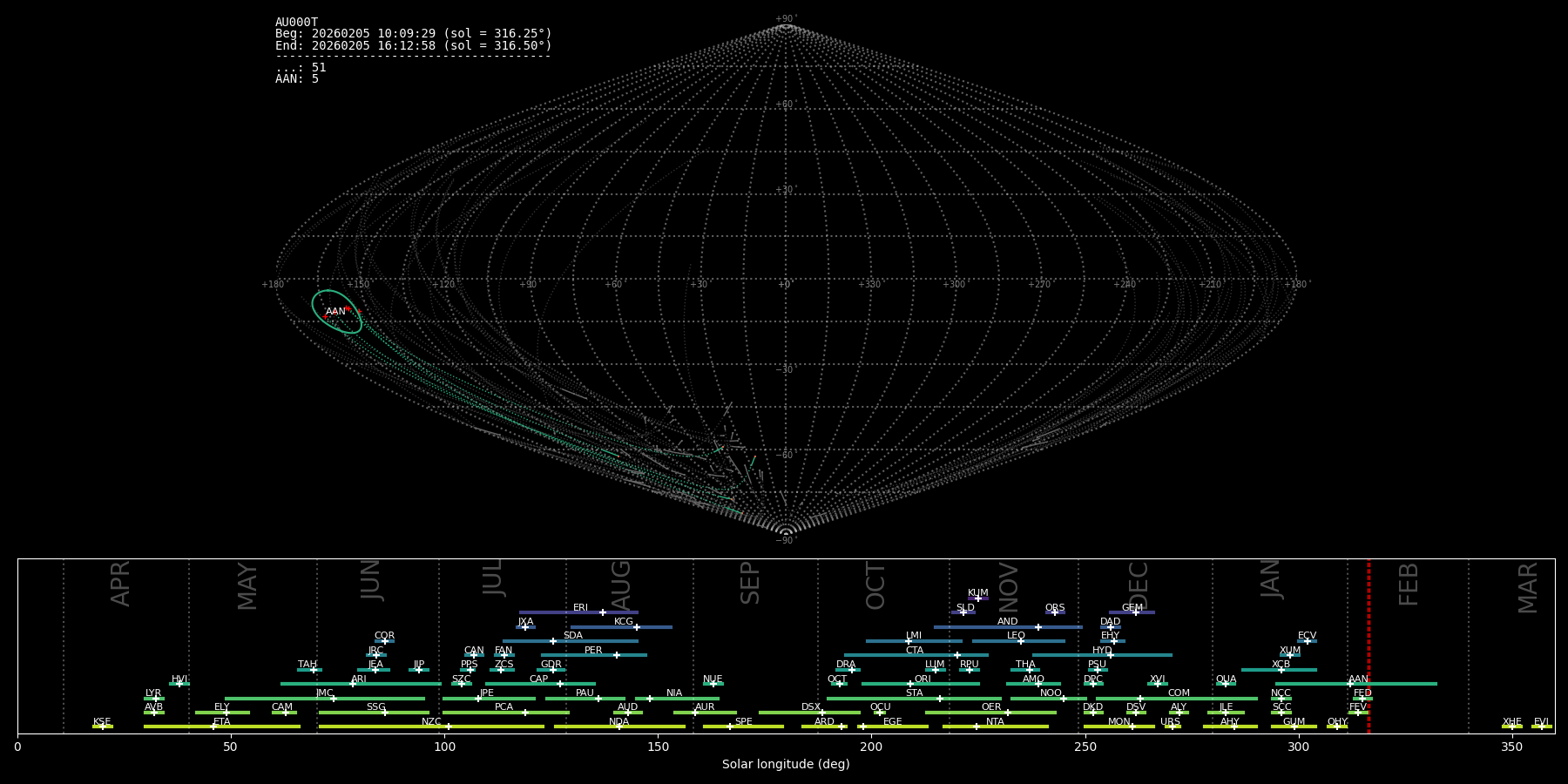Click the ERI peak cross marker
Screen dimensions: 1568x784
click(603, 612)
